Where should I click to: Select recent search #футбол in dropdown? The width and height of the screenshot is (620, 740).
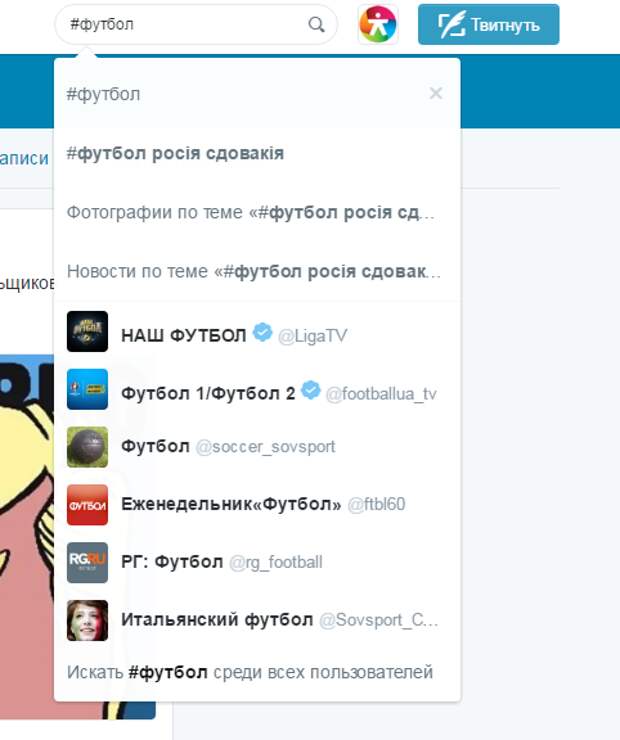coord(257,94)
